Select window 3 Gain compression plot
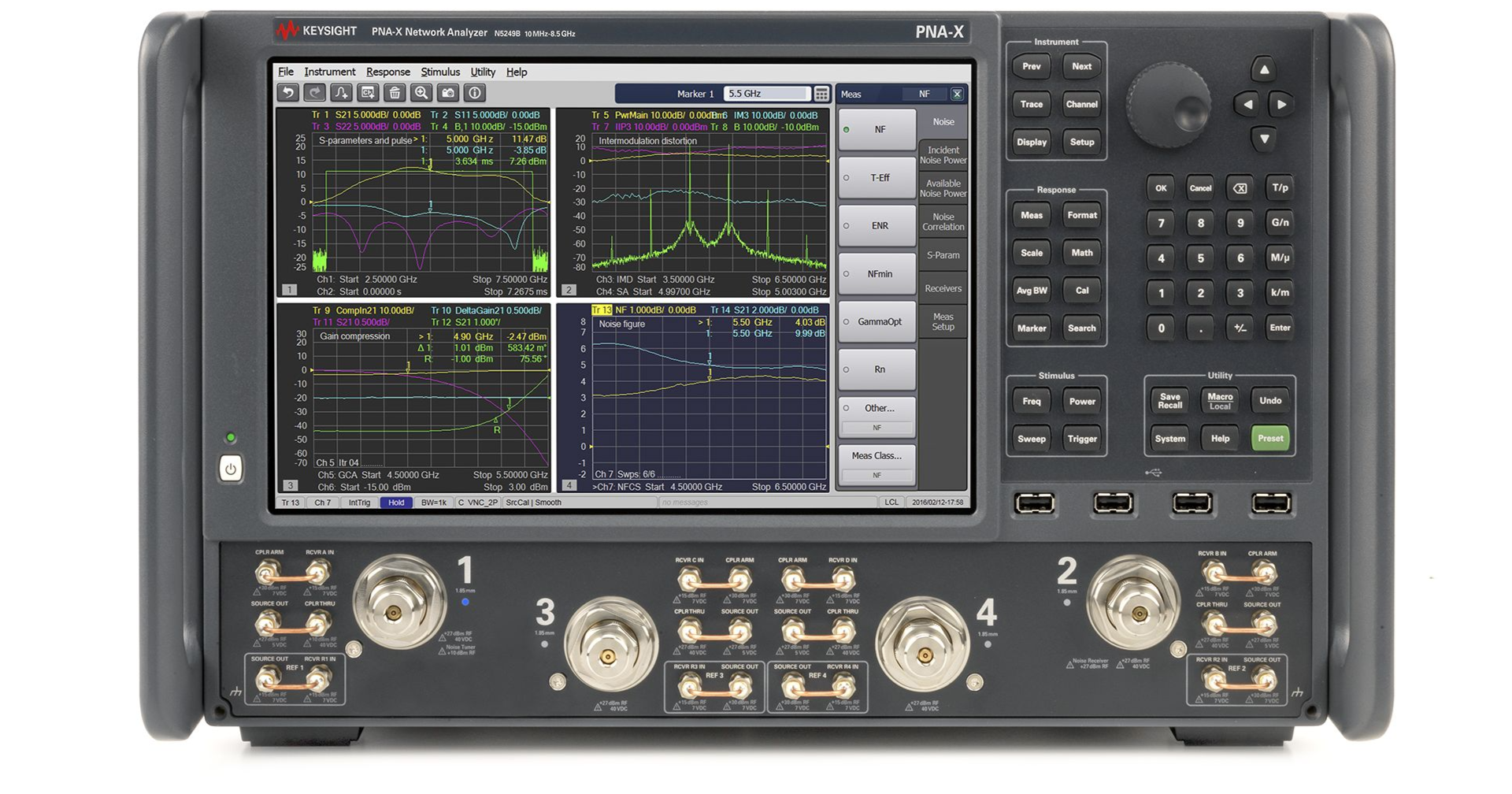Screen dimensions: 1512x794 pyautogui.click(x=413, y=398)
